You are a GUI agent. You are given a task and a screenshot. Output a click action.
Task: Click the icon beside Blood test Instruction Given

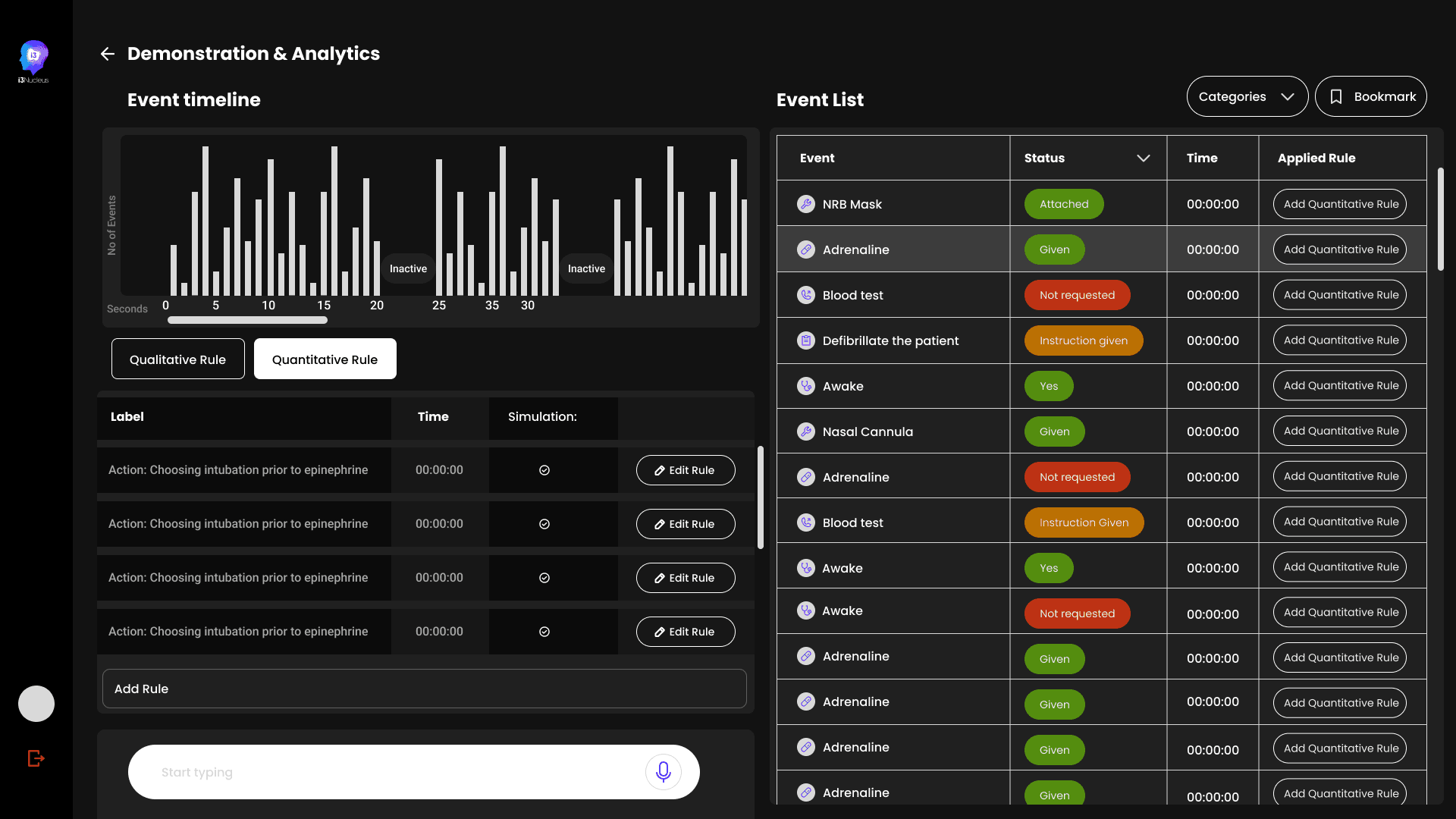806,522
